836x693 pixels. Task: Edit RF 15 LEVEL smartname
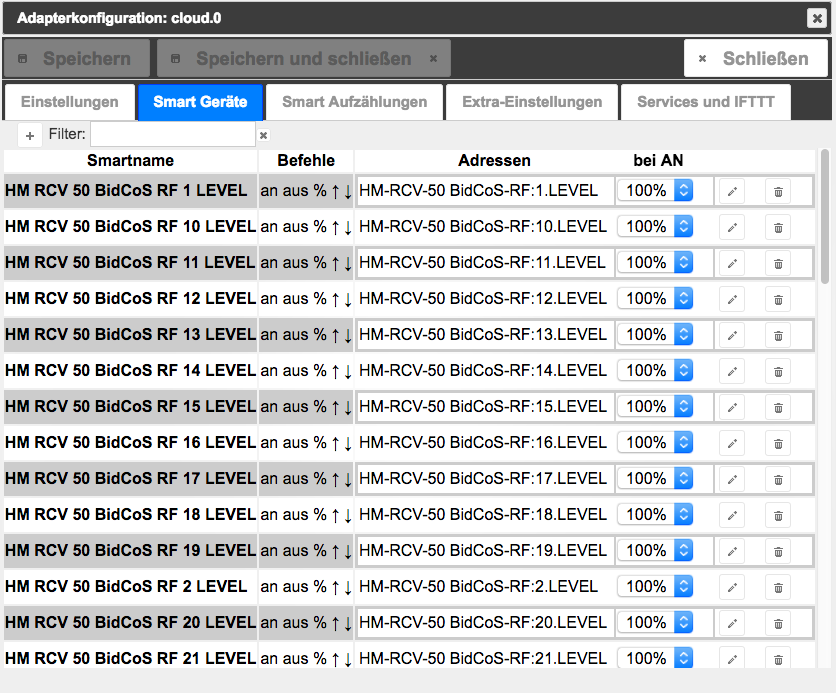click(x=732, y=407)
